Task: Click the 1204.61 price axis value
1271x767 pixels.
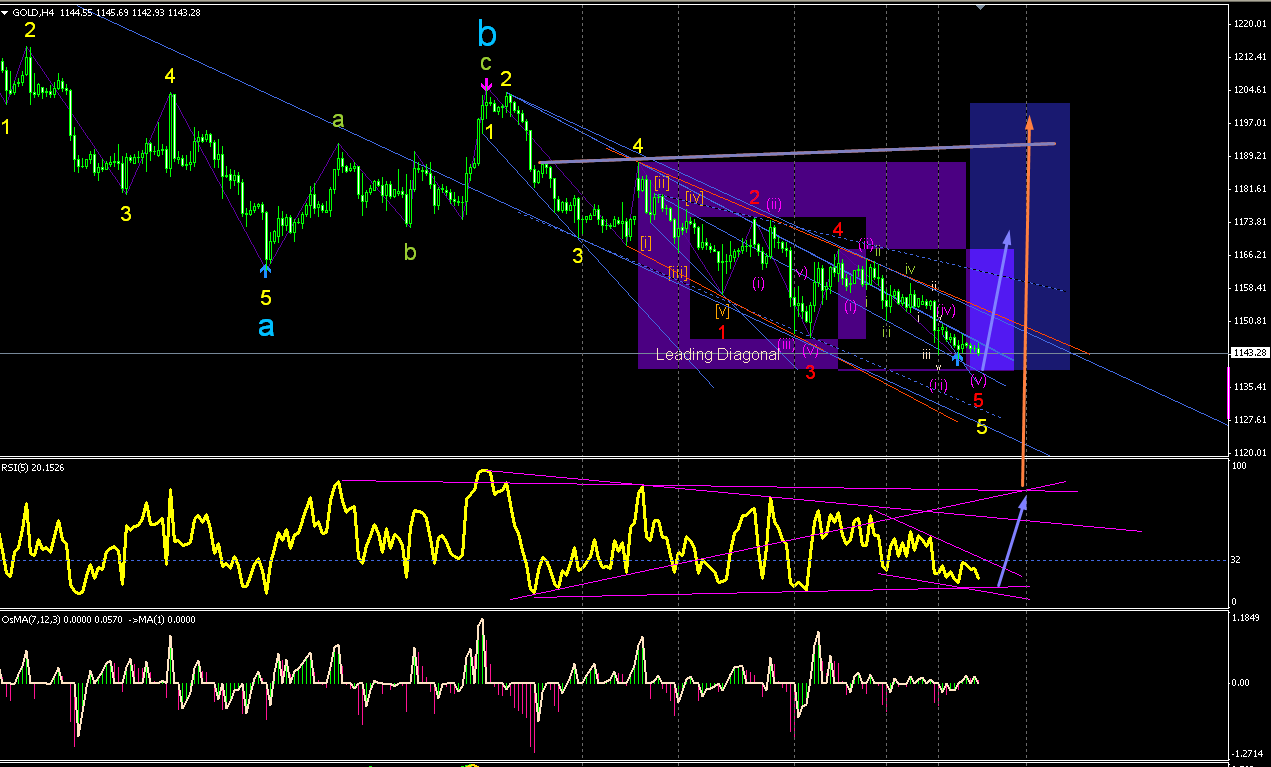Action: pyautogui.click(x=1249, y=89)
